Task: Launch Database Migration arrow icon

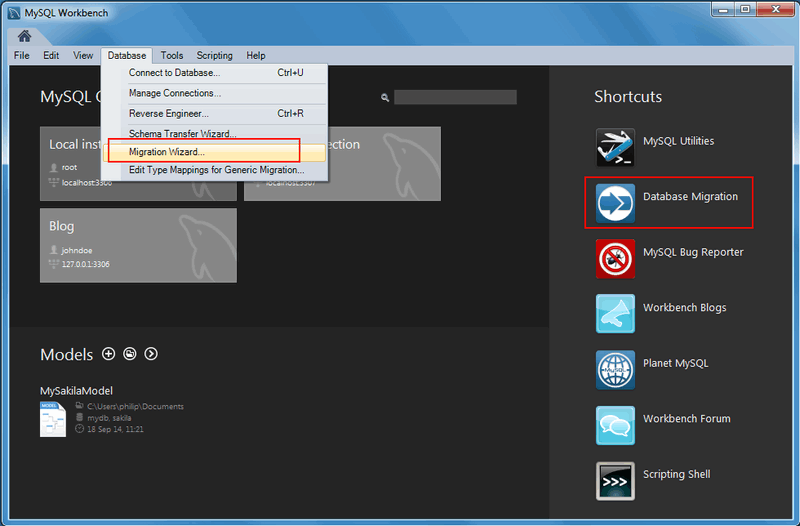Action: click(615, 203)
